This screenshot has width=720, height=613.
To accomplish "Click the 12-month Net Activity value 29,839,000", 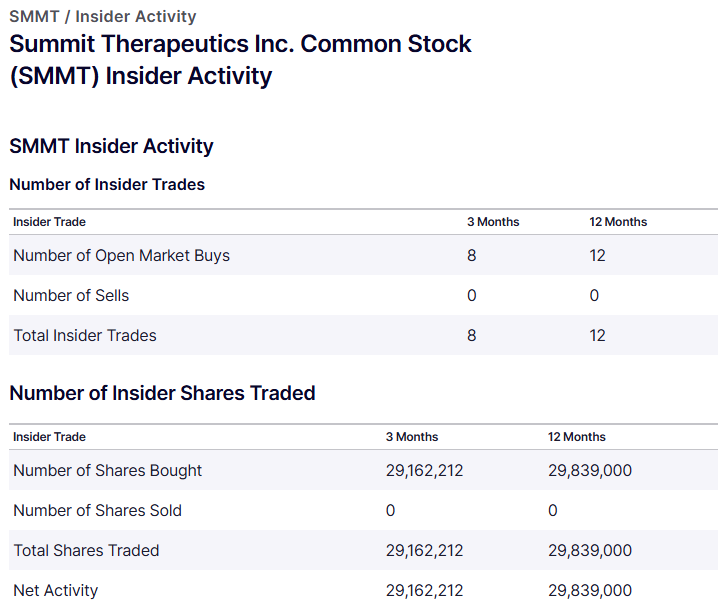I will click(589, 590).
